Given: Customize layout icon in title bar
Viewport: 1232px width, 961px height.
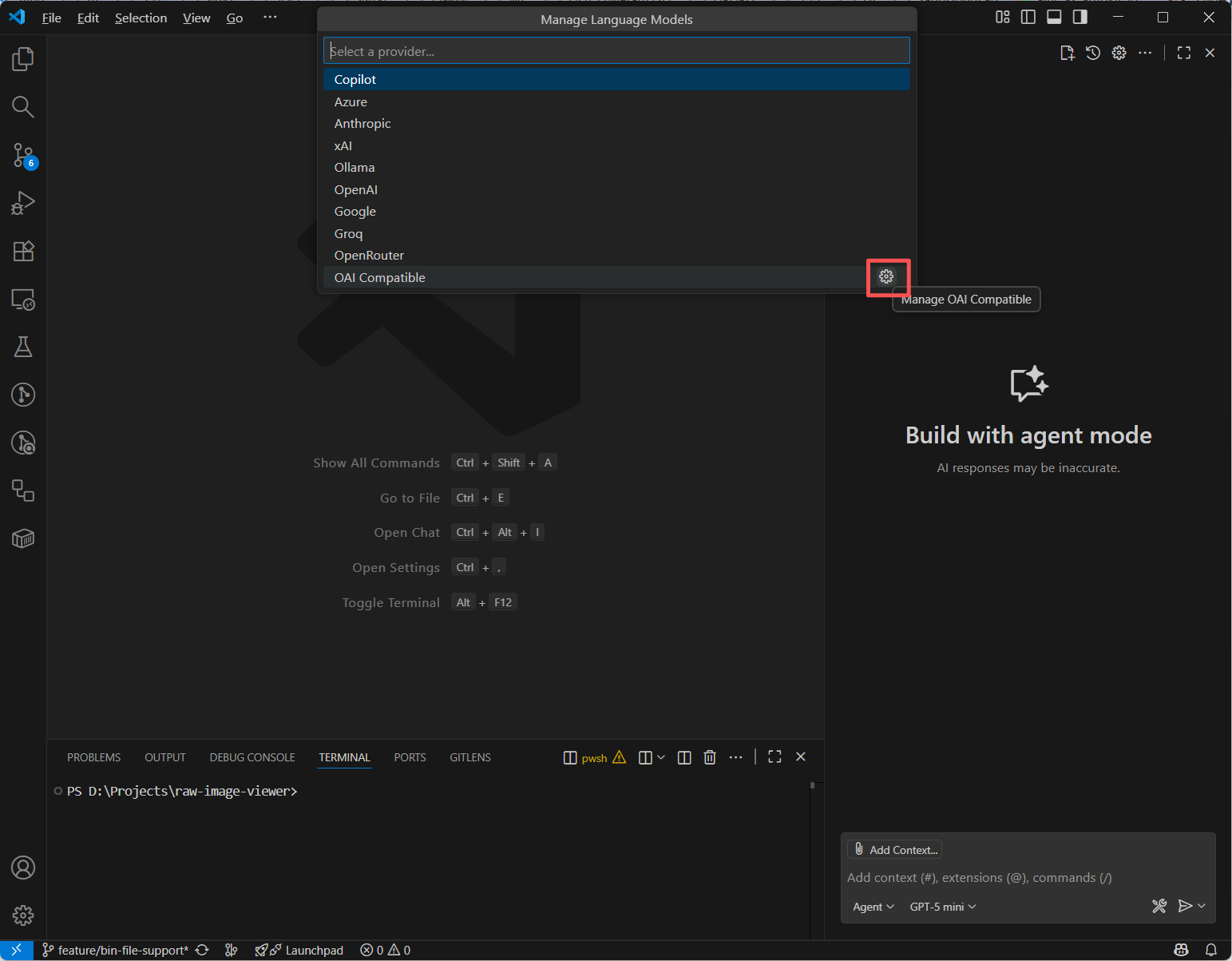Looking at the screenshot, I should [x=1003, y=17].
